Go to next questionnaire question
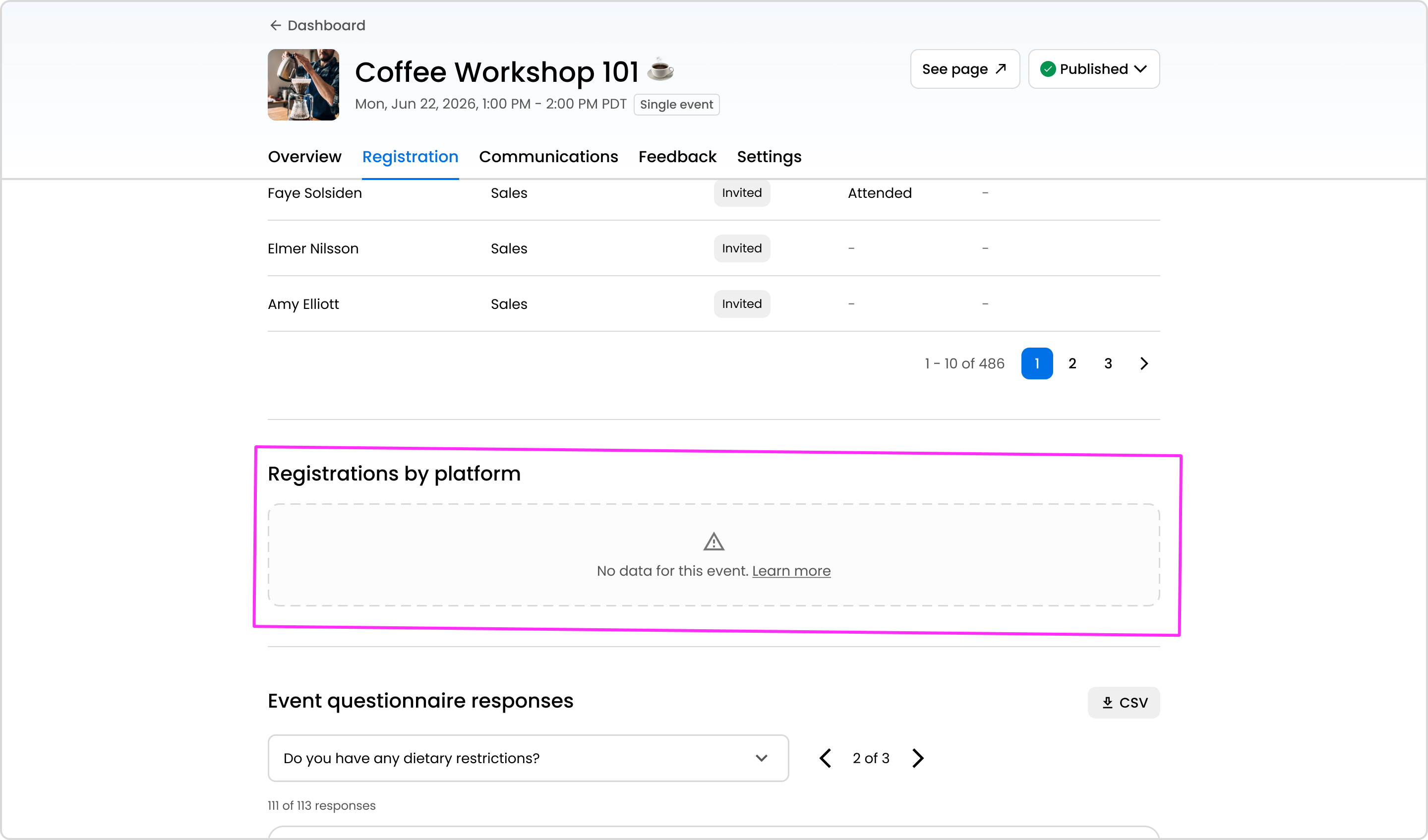Viewport: 1428px width, 840px height. [917, 758]
